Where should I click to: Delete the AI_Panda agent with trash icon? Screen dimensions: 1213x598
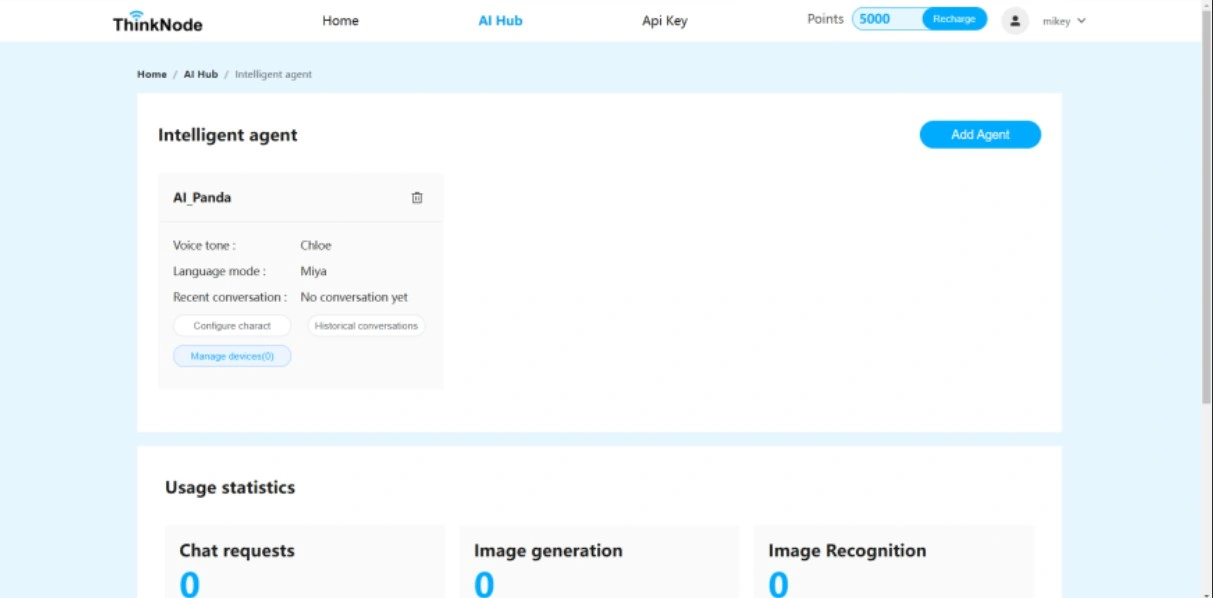coord(417,198)
